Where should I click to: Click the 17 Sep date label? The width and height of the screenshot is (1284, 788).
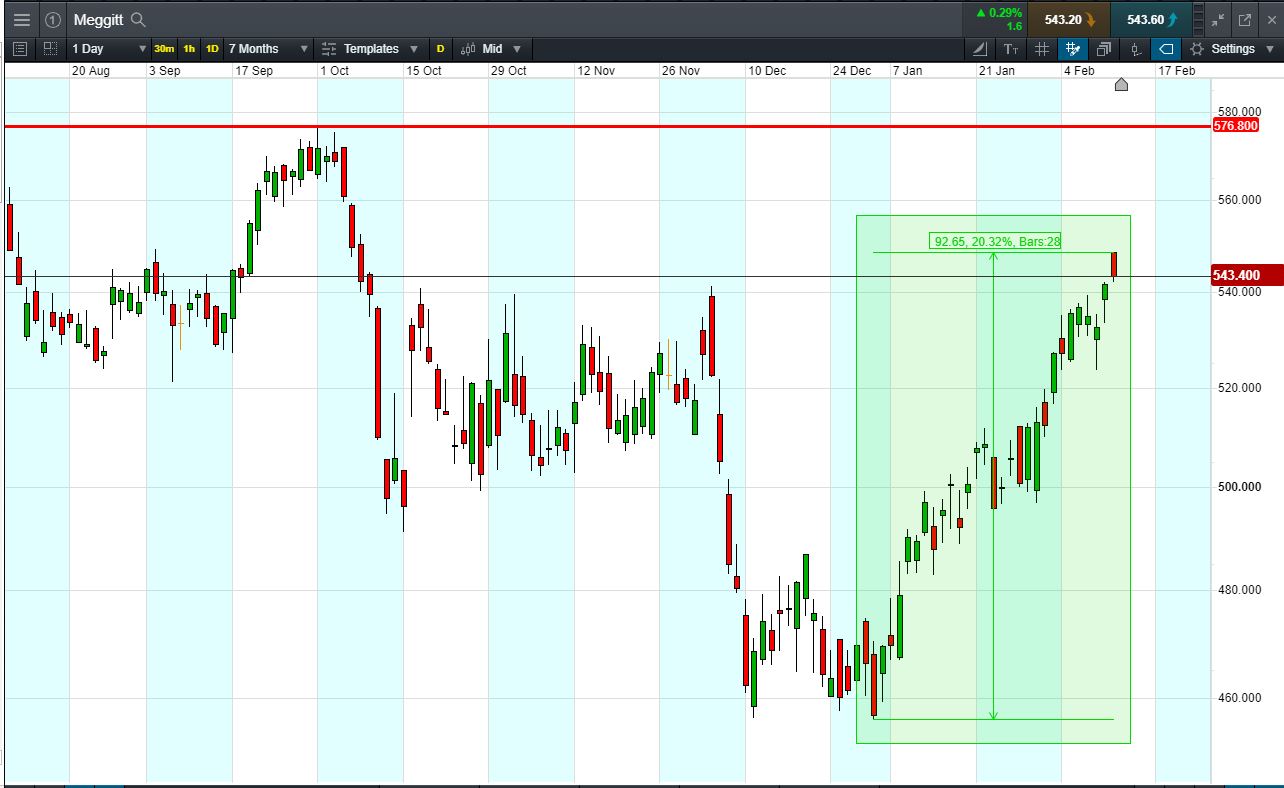(254, 71)
